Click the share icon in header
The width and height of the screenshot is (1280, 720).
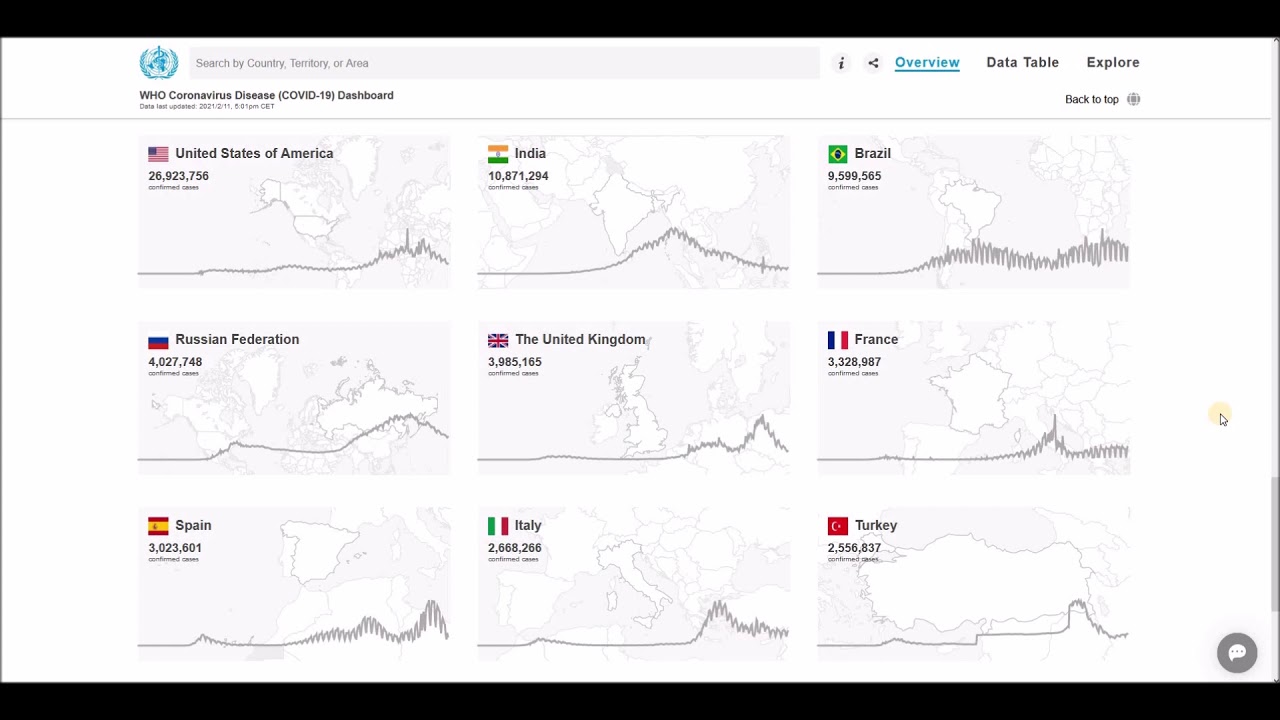click(x=873, y=63)
